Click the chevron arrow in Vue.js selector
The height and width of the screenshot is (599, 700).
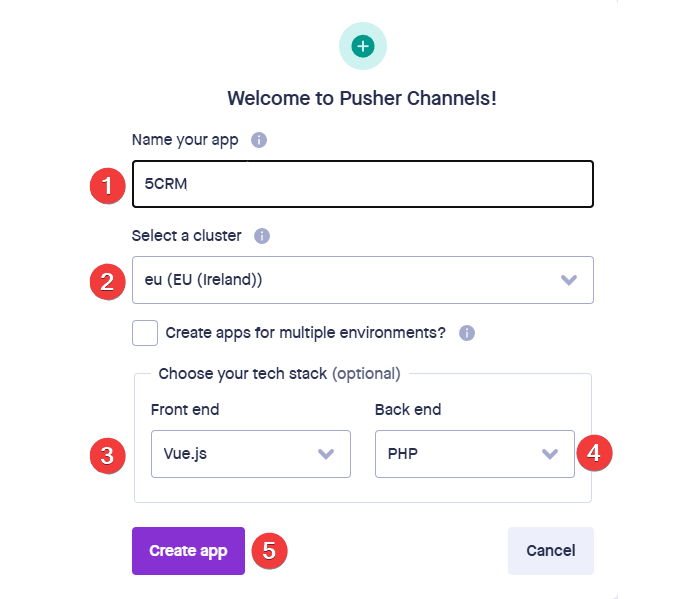click(x=326, y=454)
